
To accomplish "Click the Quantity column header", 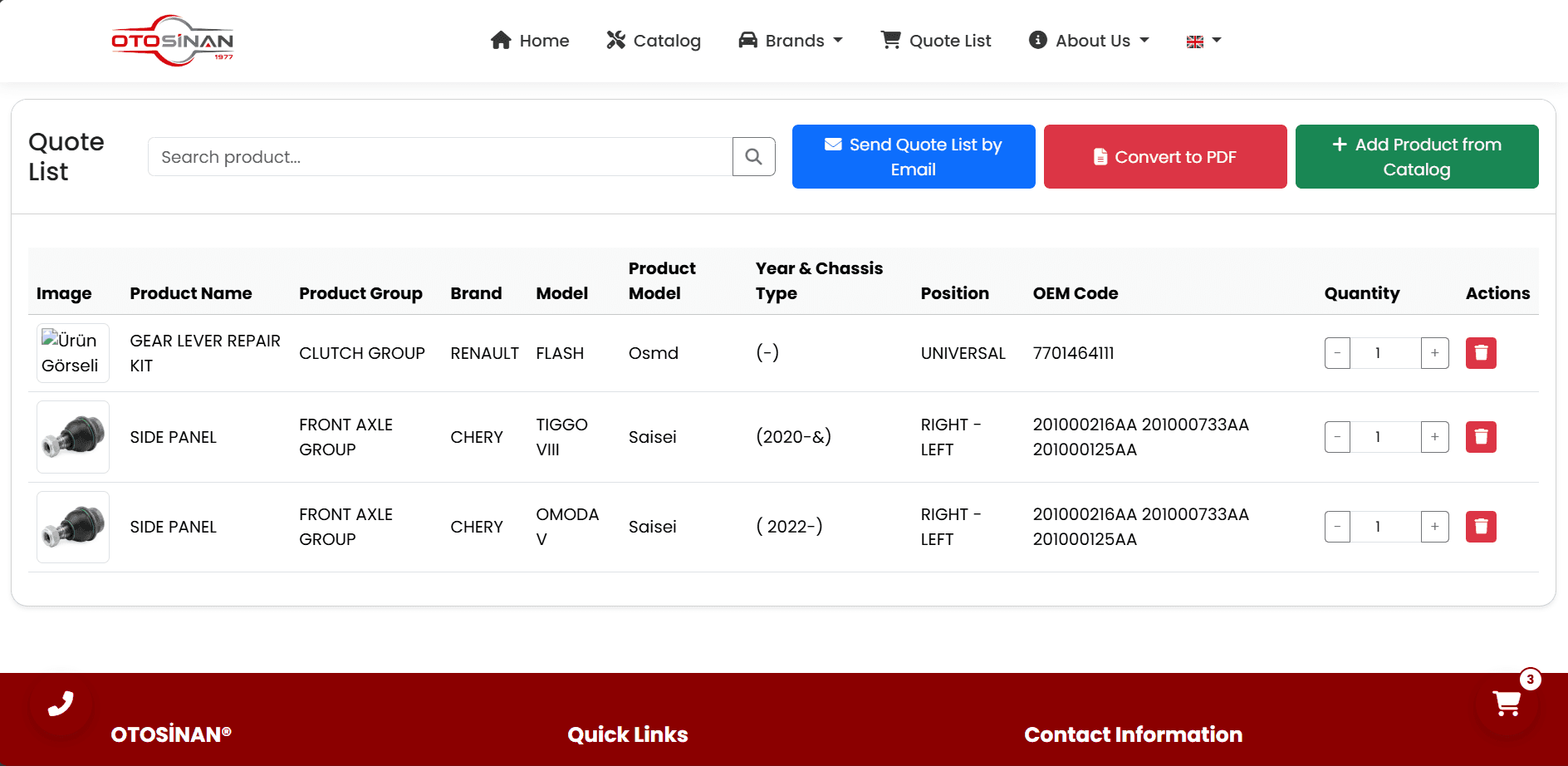I will point(1362,293).
